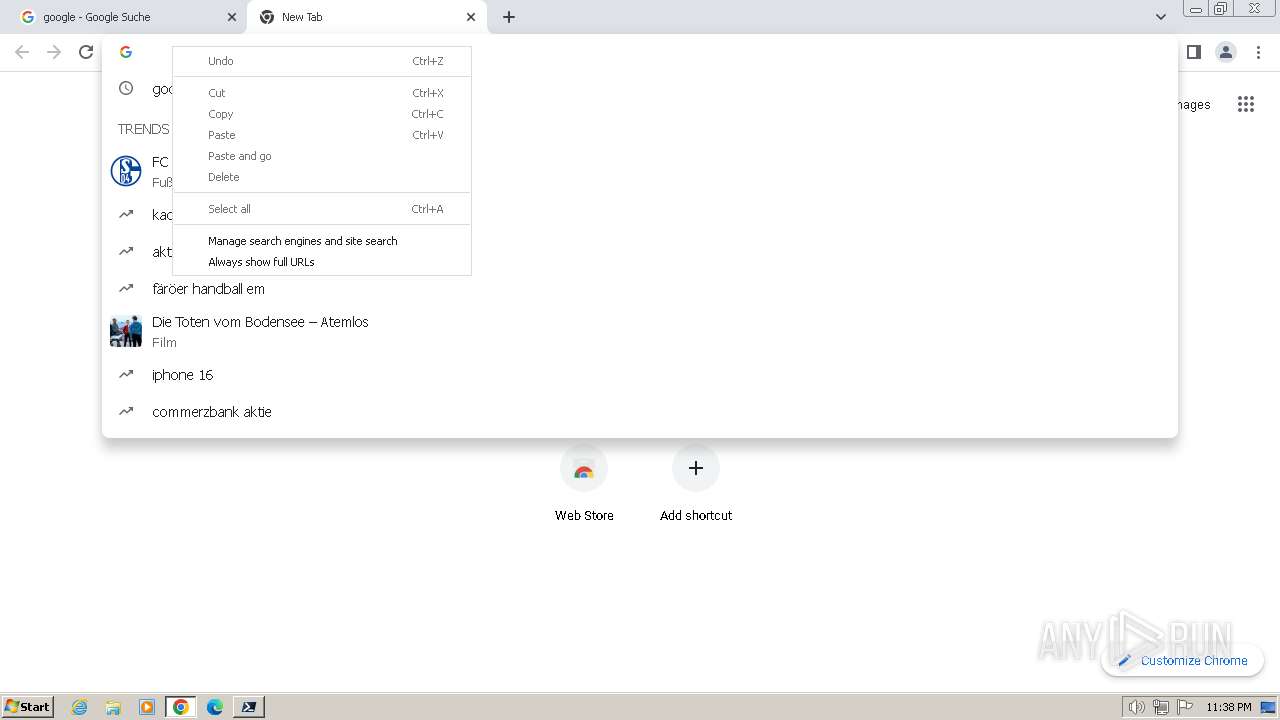Choose Undo in the context menu
Image resolution: width=1280 pixels, height=720 pixels.
pyautogui.click(x=322, y=61)
